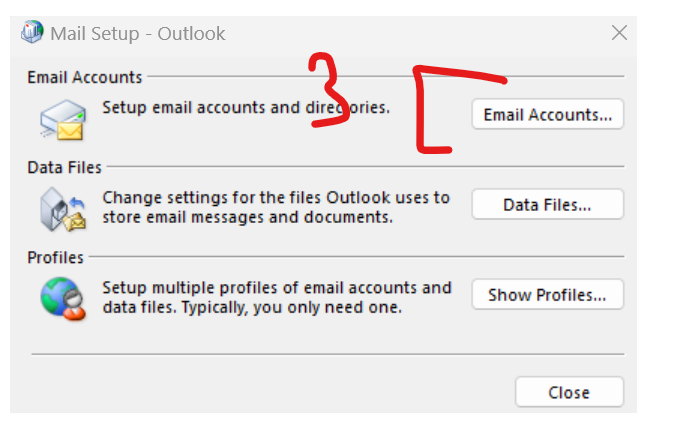Click the Profiles section heading
This screenshot has width=679, height=429.
pos(55,257)
